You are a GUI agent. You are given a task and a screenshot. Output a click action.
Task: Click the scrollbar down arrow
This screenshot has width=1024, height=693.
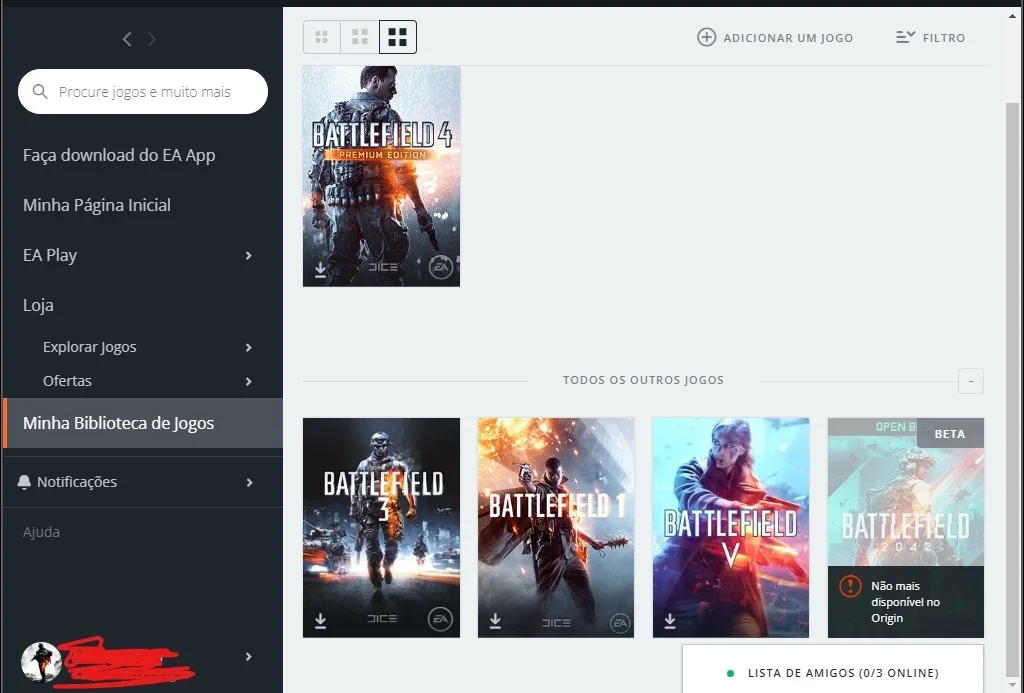(1012, 683)
